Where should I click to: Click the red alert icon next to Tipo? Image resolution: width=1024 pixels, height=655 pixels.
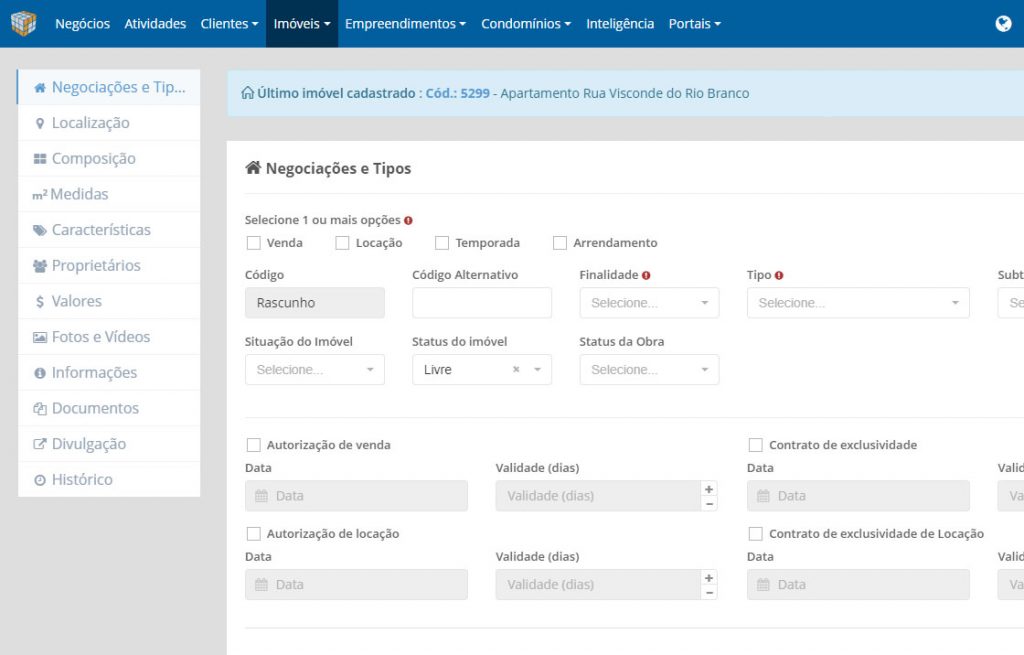click(x=779, y=276)
